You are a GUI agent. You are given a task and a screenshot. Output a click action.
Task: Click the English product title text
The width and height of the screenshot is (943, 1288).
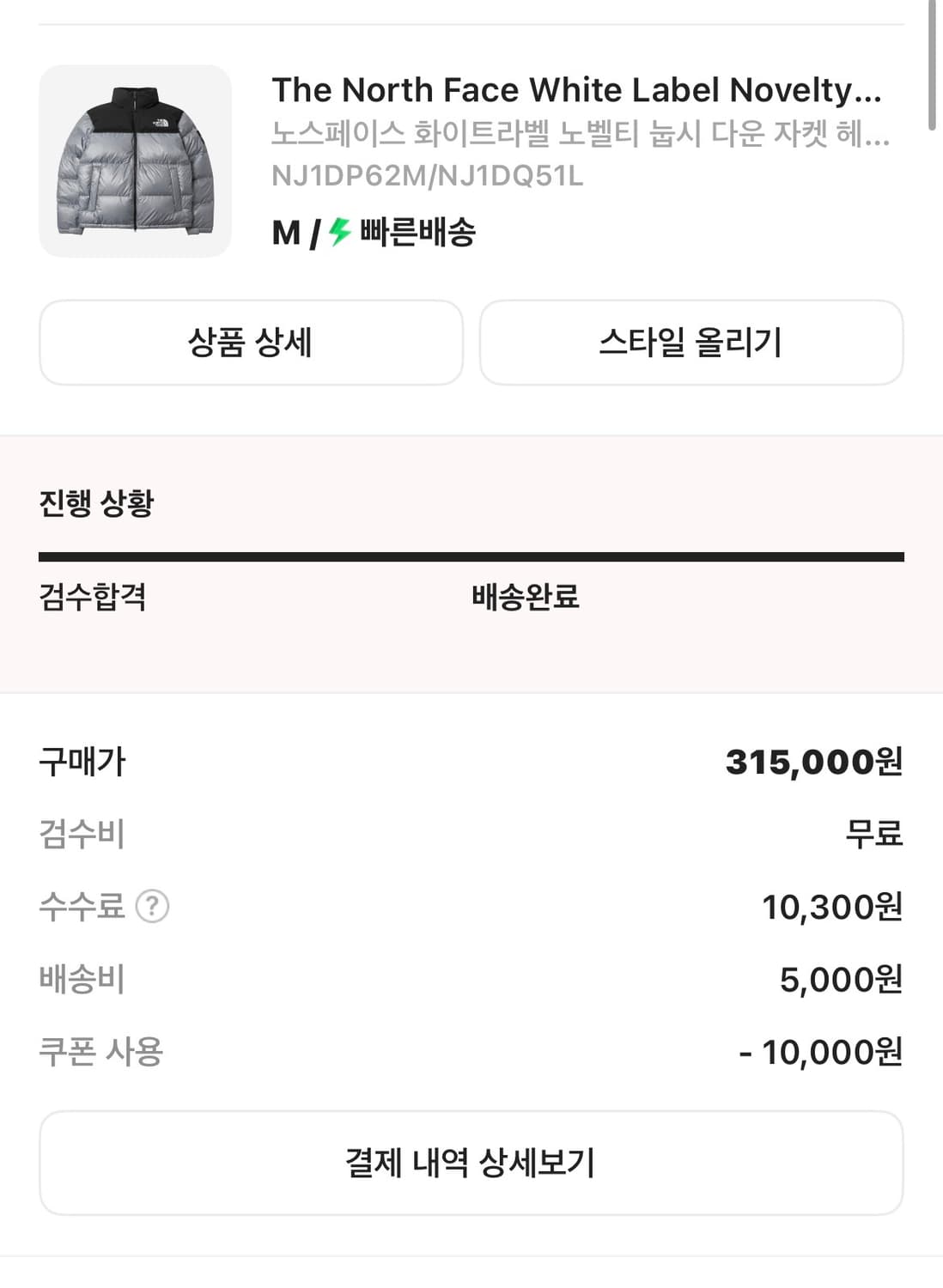pos(576,90)
